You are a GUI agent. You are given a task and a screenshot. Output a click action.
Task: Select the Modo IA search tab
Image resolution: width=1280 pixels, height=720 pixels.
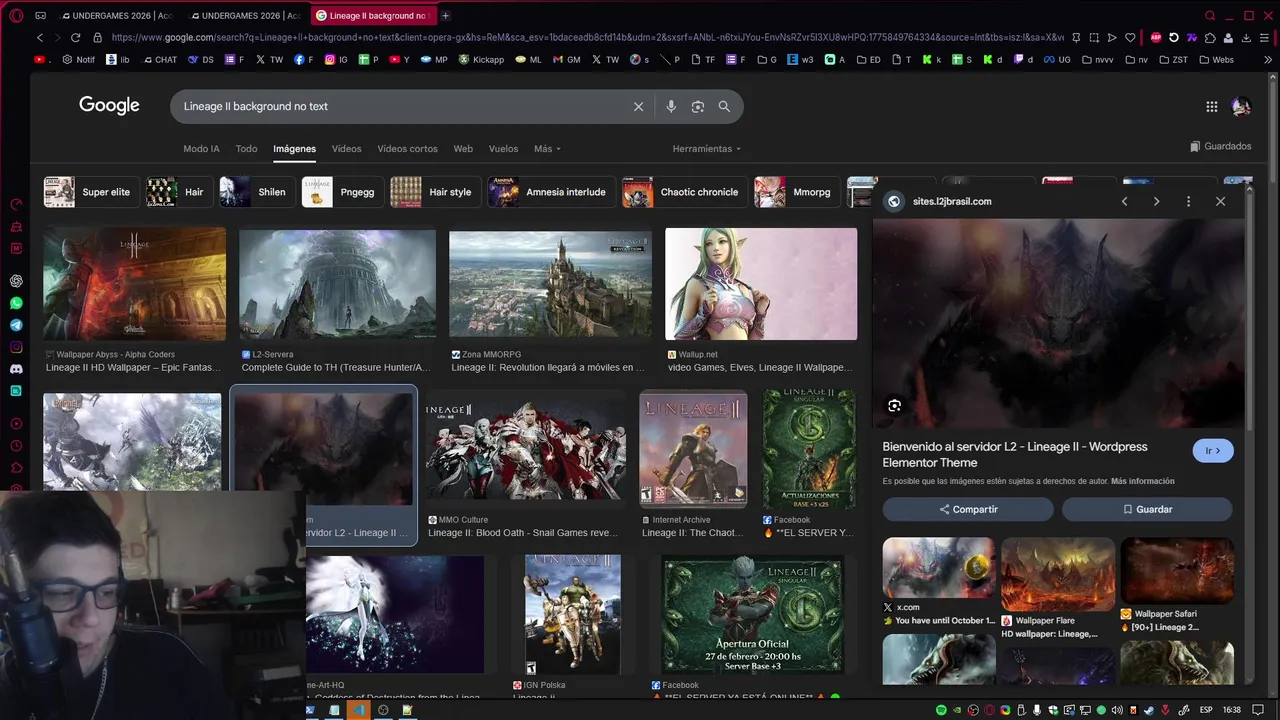(201, 149)
